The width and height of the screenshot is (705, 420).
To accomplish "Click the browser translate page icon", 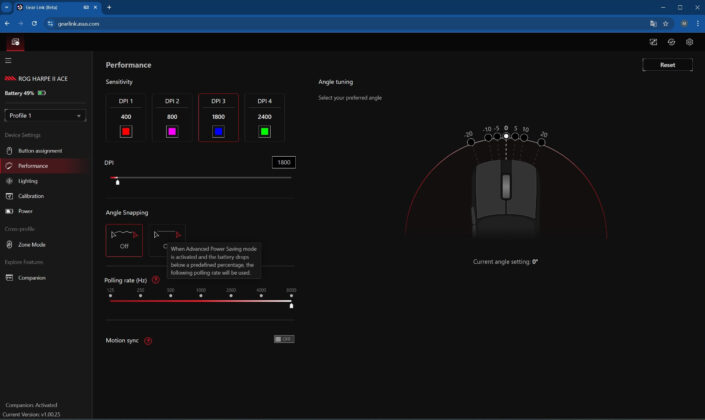I will [x=653, y=23].
